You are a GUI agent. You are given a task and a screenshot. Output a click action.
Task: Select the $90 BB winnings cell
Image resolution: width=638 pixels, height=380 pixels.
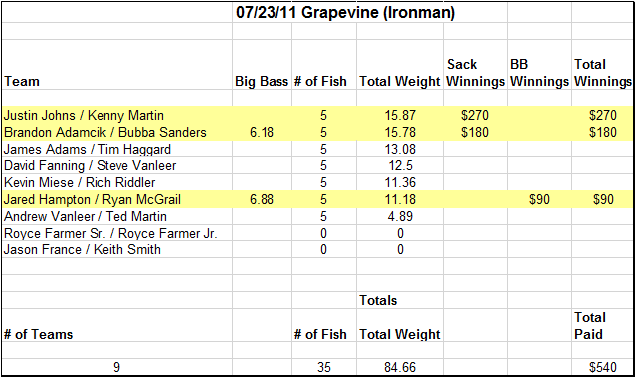click(x=539, y=199)
